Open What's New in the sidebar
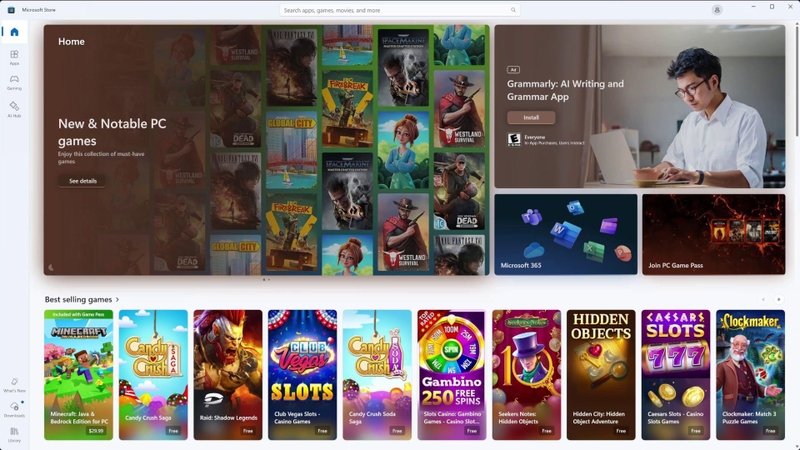This screenshot has height=450, width=800. (x=14, y=385)
